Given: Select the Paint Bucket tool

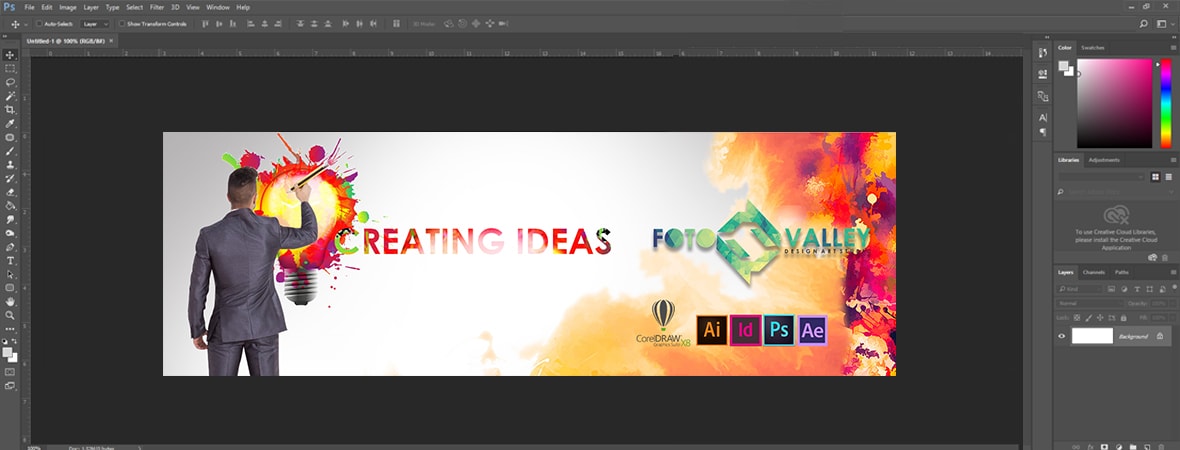Looking at the screenshot, I should click(x=11, y=205).
